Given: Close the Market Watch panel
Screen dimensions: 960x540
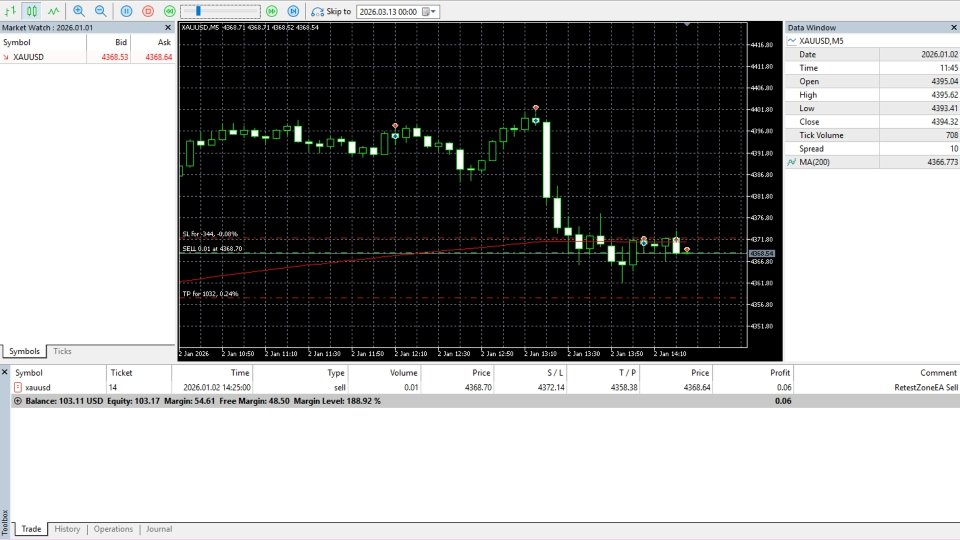Looking at the screenshot, I should (x=168, y=28).
